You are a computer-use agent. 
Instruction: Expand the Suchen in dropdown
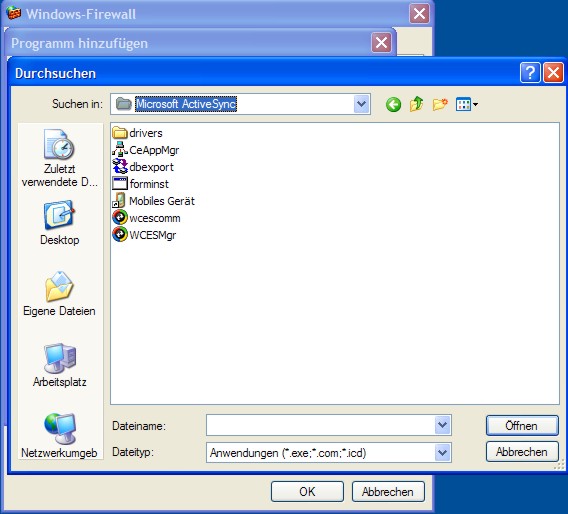(361, 104)
